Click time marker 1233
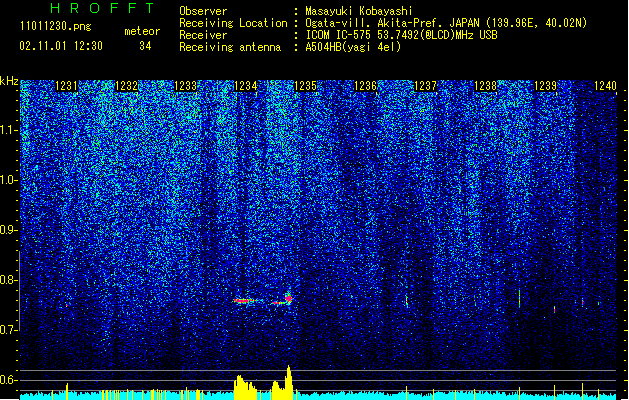Image resolution: width=629 pixels, height=400 pixels. [x=186, y=85]
